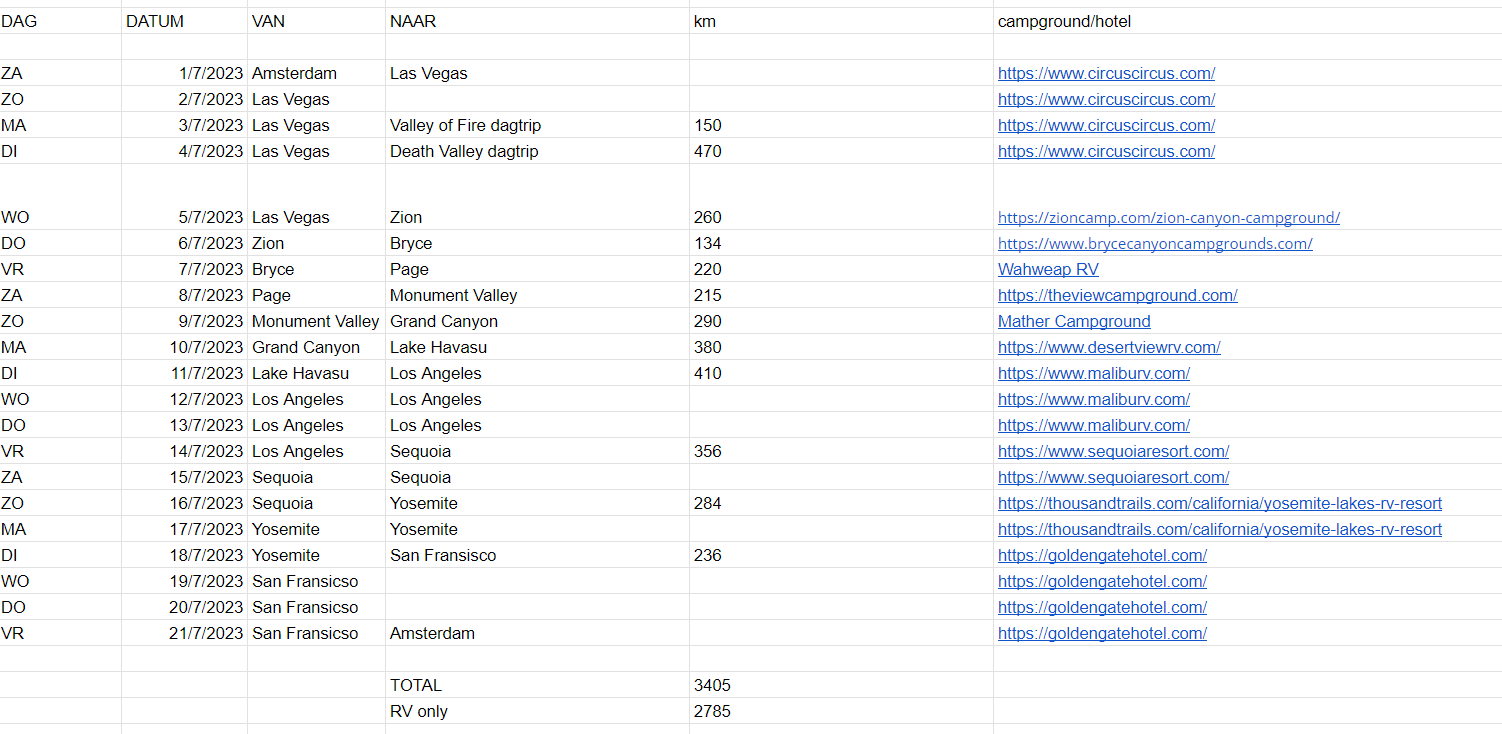Image resolution: width=1502 pixels, height=734 pixels.
Task: Open the maliburv.com link in the 11/7/2023 row
Action: tap(1093, 374)
